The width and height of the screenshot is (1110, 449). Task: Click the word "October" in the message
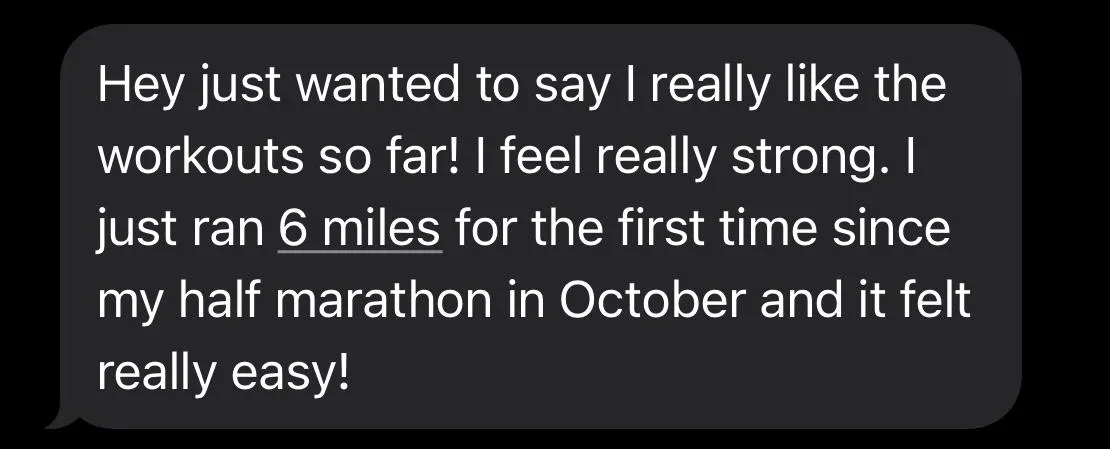pos(653,300)
